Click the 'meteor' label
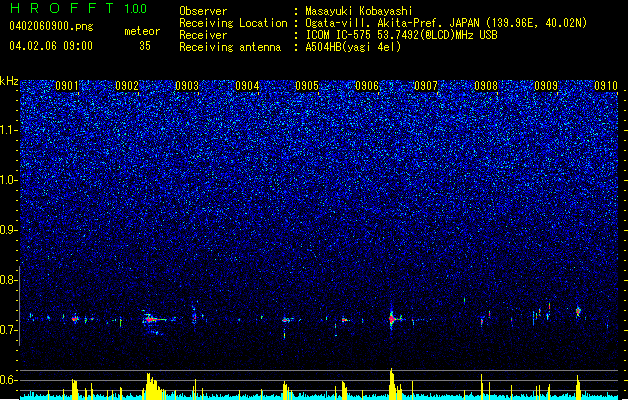This screenshot has height=400, width=629. tap(142, 31)
